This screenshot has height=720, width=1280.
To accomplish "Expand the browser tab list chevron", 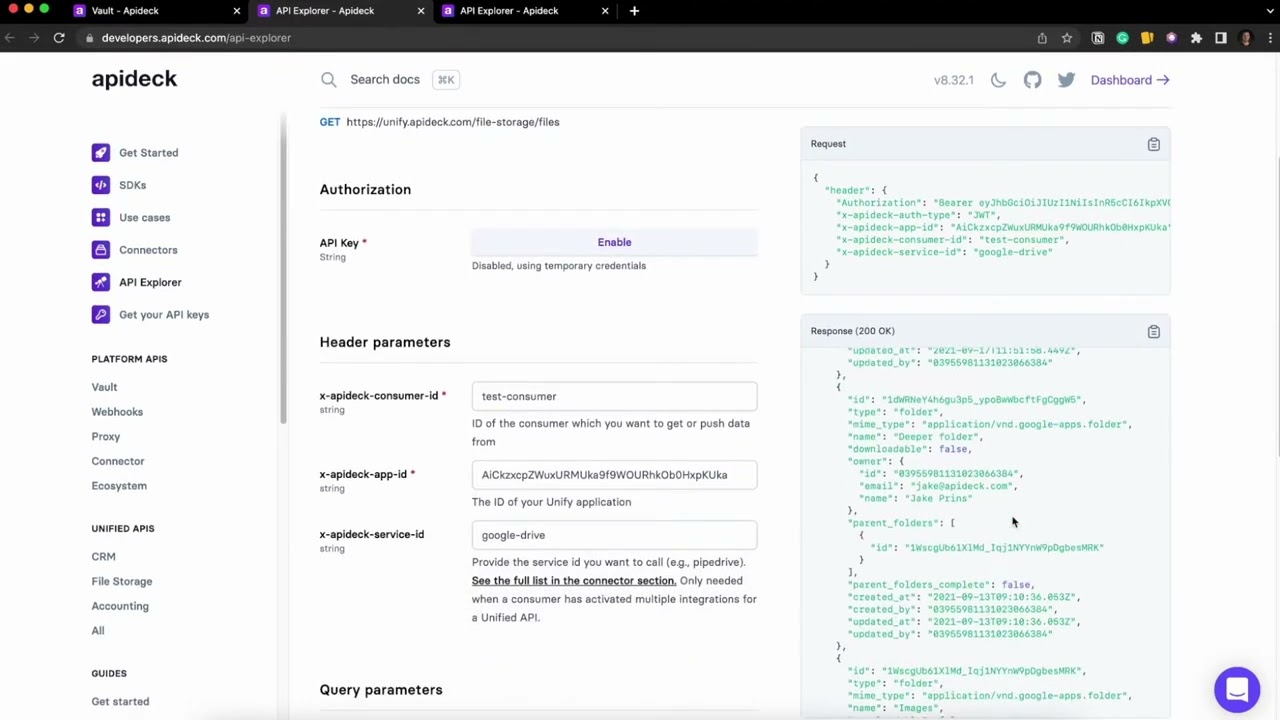I will tap(1270, 11).
